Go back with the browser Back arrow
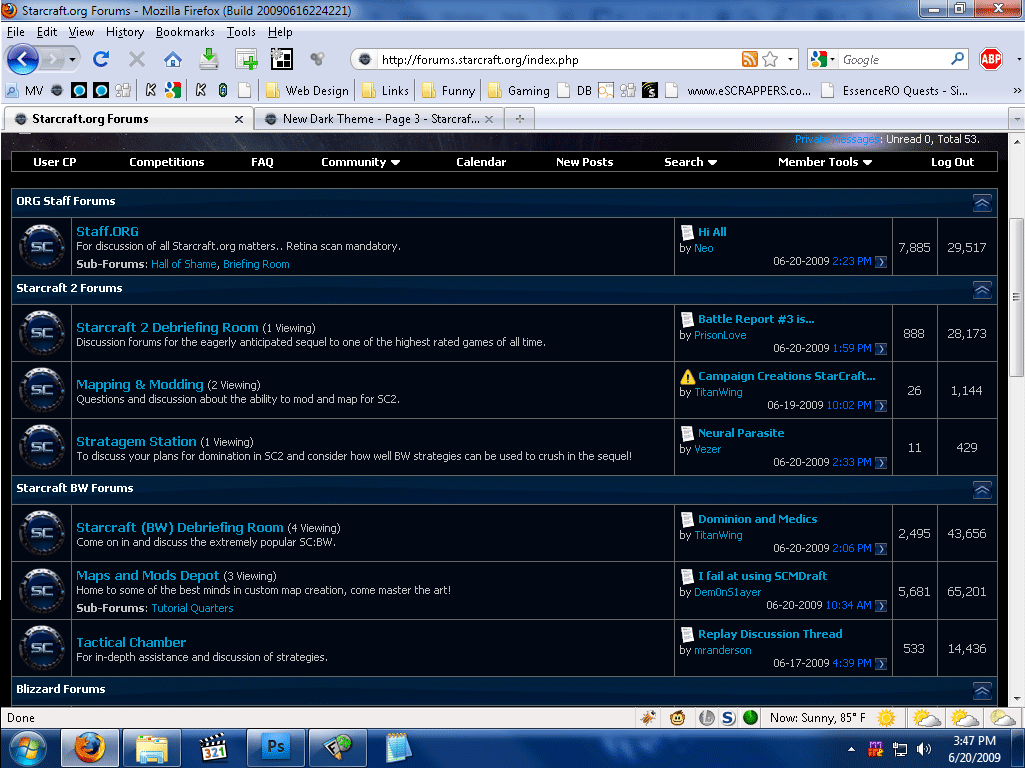Image resolution: width=1025 pixels, height=768 pixels. (23, 59)
